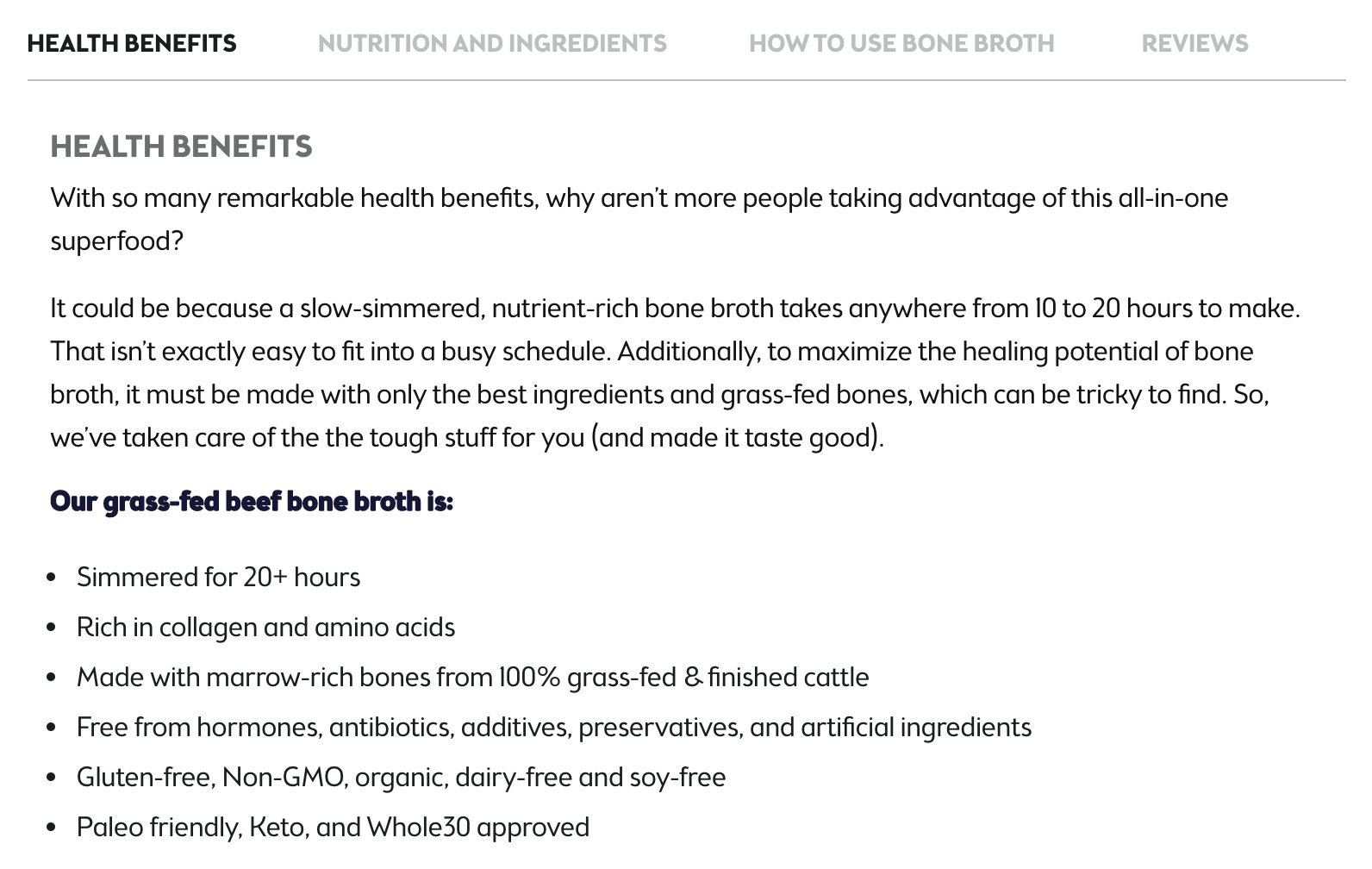Select the REVIEWS tab
This screenshot has width=1372, height=869.
(1194, 43)
